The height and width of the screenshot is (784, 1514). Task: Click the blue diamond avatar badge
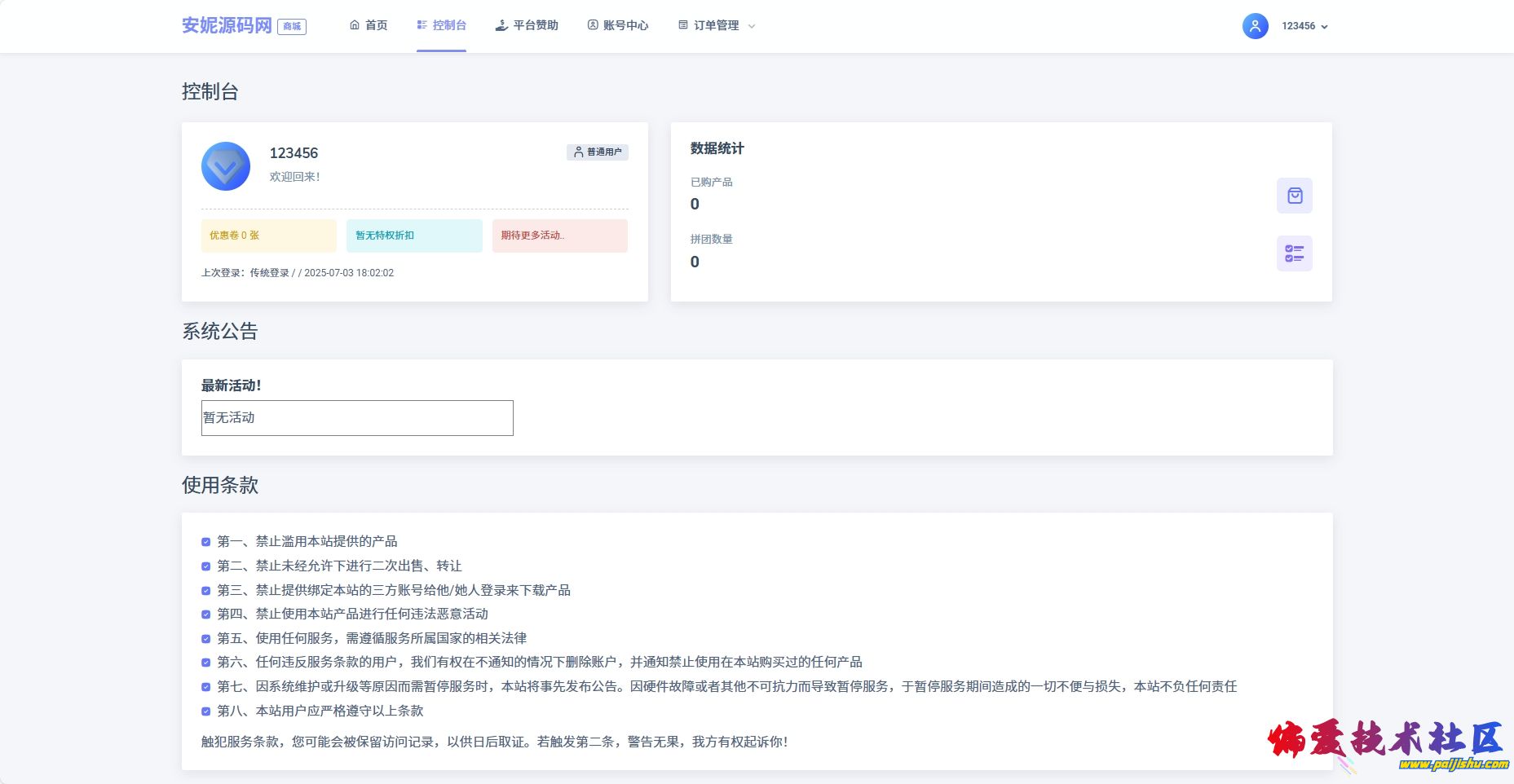click(226, 166)
